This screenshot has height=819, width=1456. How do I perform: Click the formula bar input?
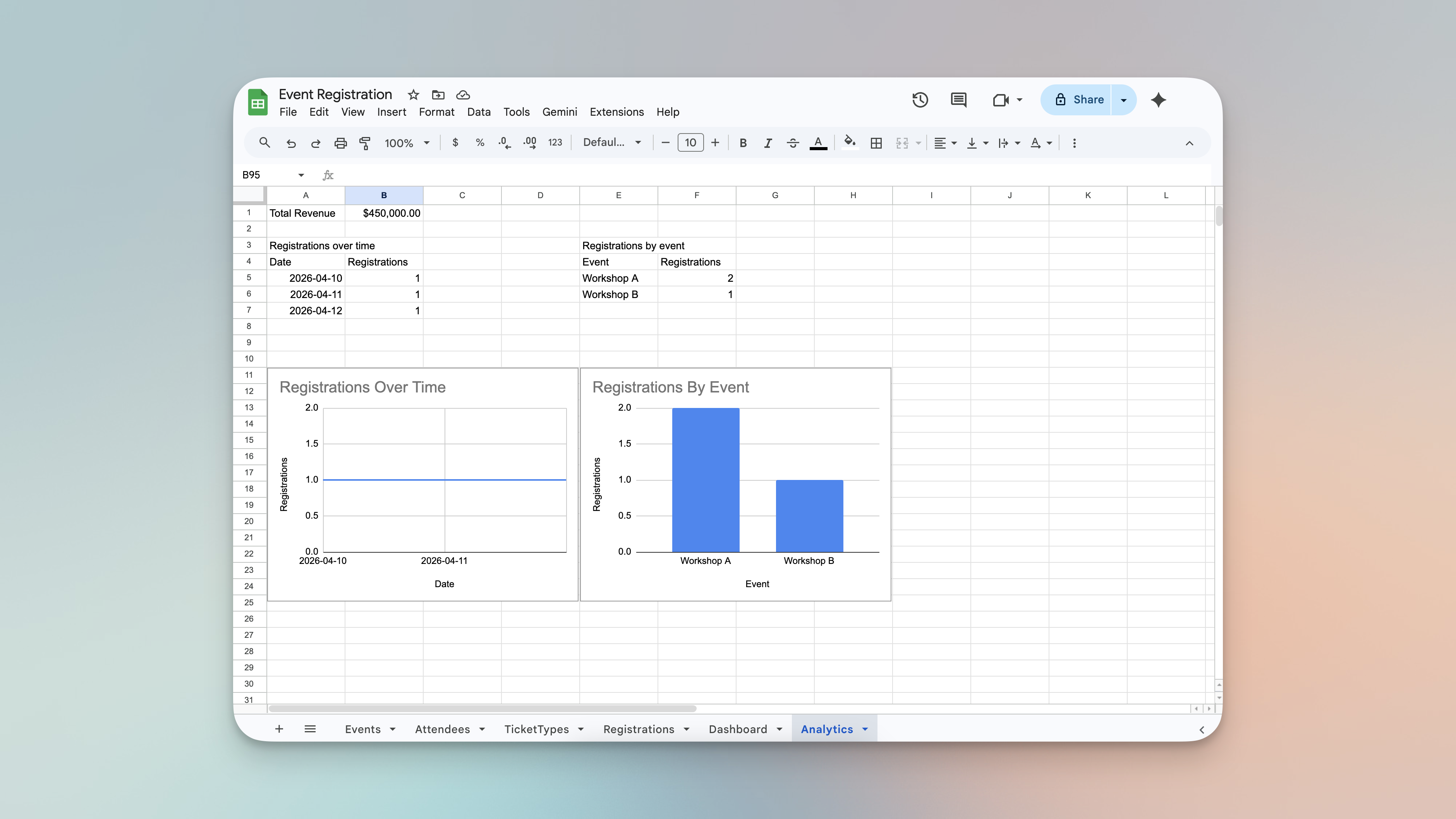(774, 175)
